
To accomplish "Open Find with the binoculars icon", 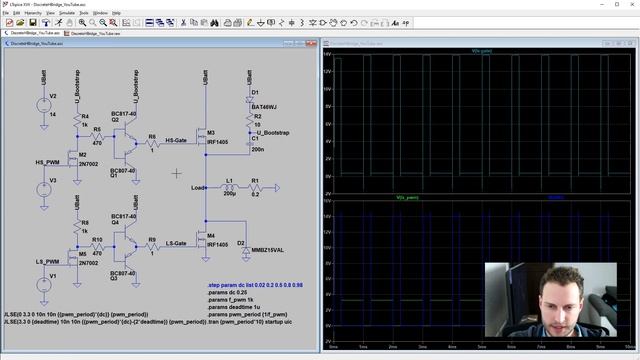I will [x=214, y=23].
